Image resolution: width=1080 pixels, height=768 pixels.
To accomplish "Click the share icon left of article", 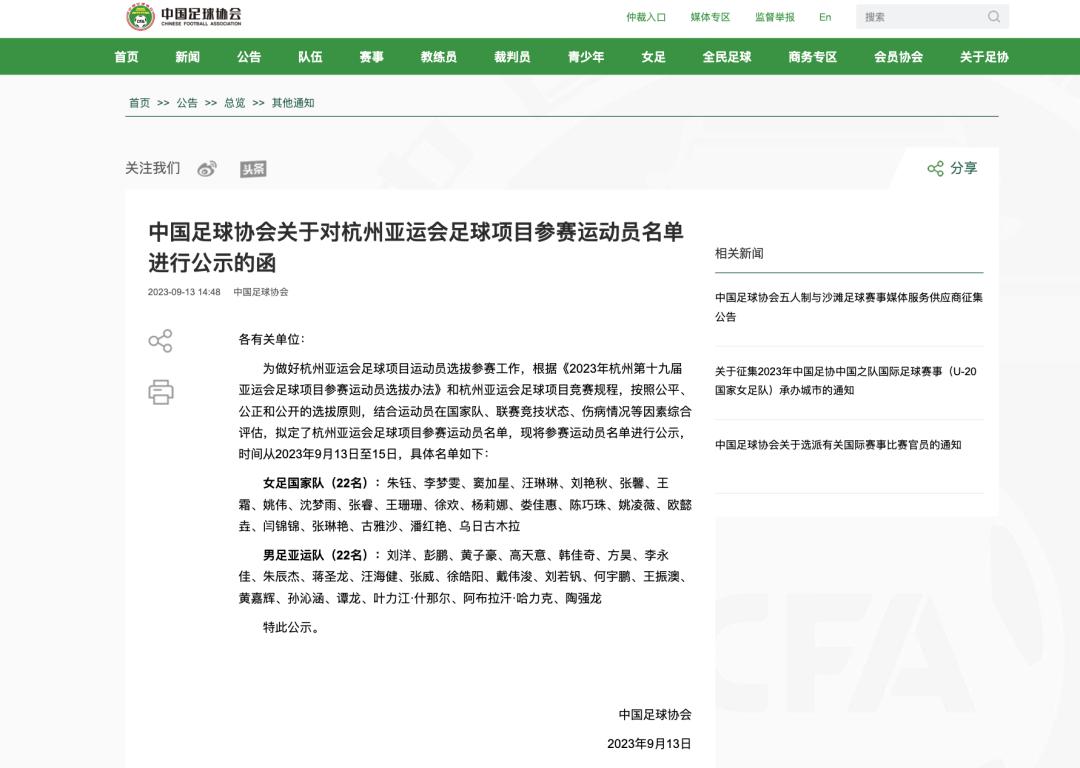I will click(x=160, y=341).
